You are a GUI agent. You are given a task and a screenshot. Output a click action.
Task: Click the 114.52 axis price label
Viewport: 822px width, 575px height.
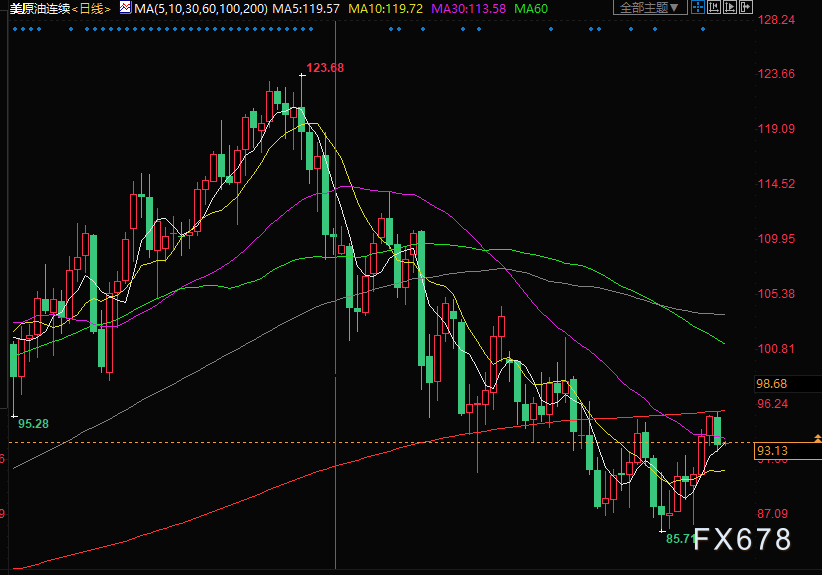[776, 184]
